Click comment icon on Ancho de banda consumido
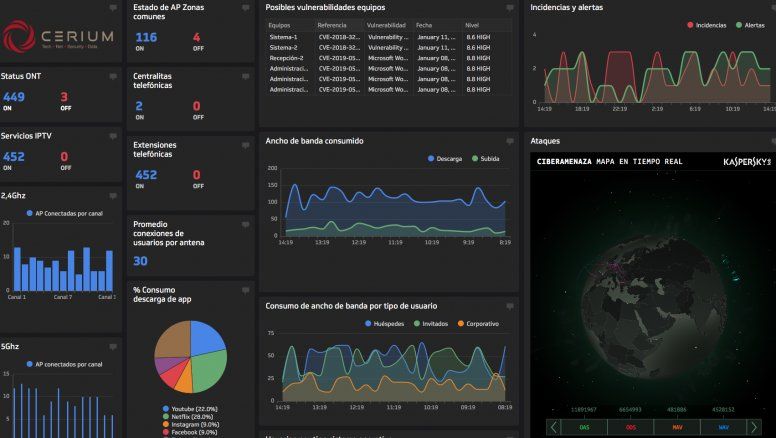776x438 pixels. pyautogui.click(x=510, y=142)
